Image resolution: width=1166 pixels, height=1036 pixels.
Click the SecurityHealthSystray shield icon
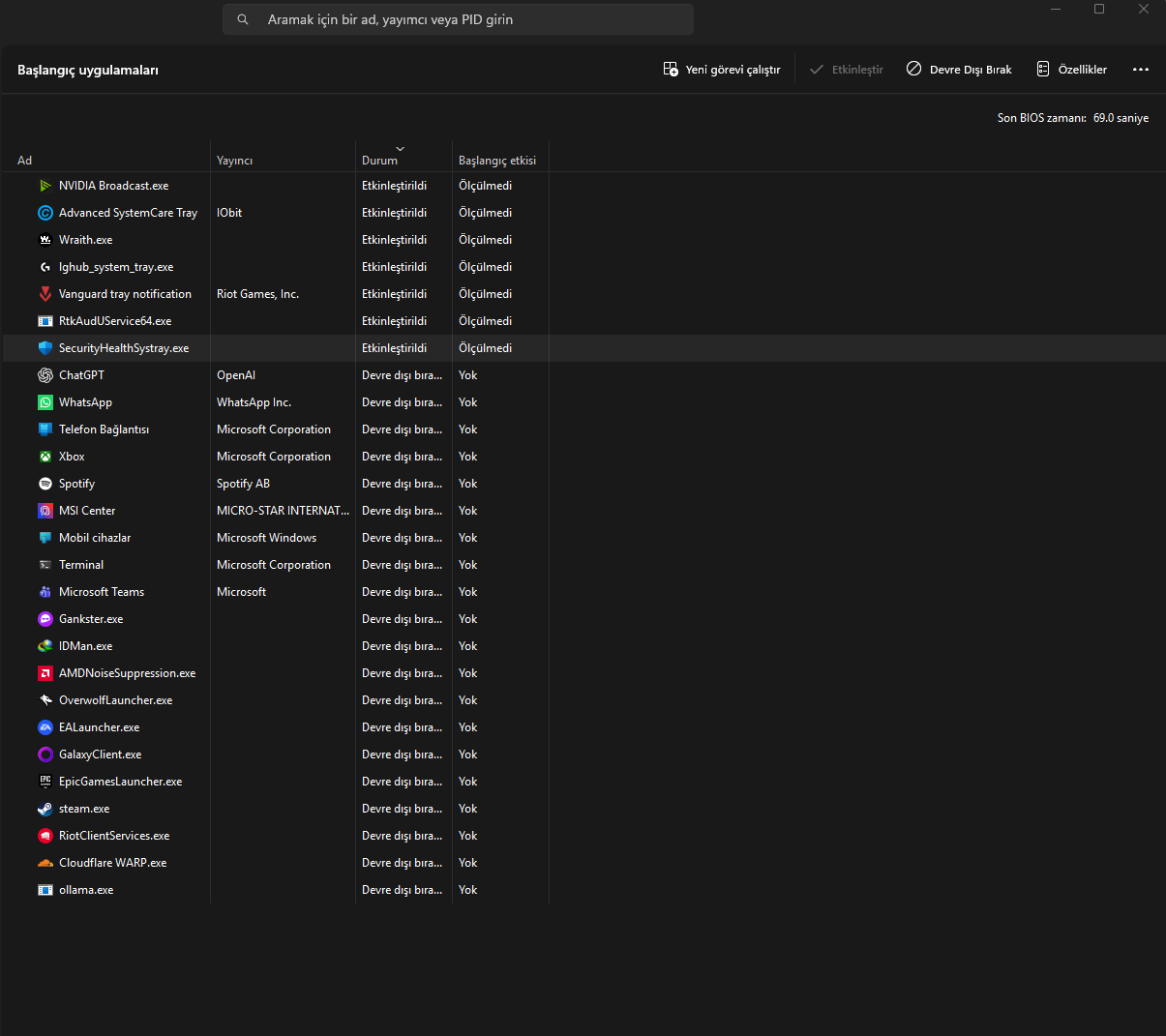pyautogui.click(x=45, y=348)
